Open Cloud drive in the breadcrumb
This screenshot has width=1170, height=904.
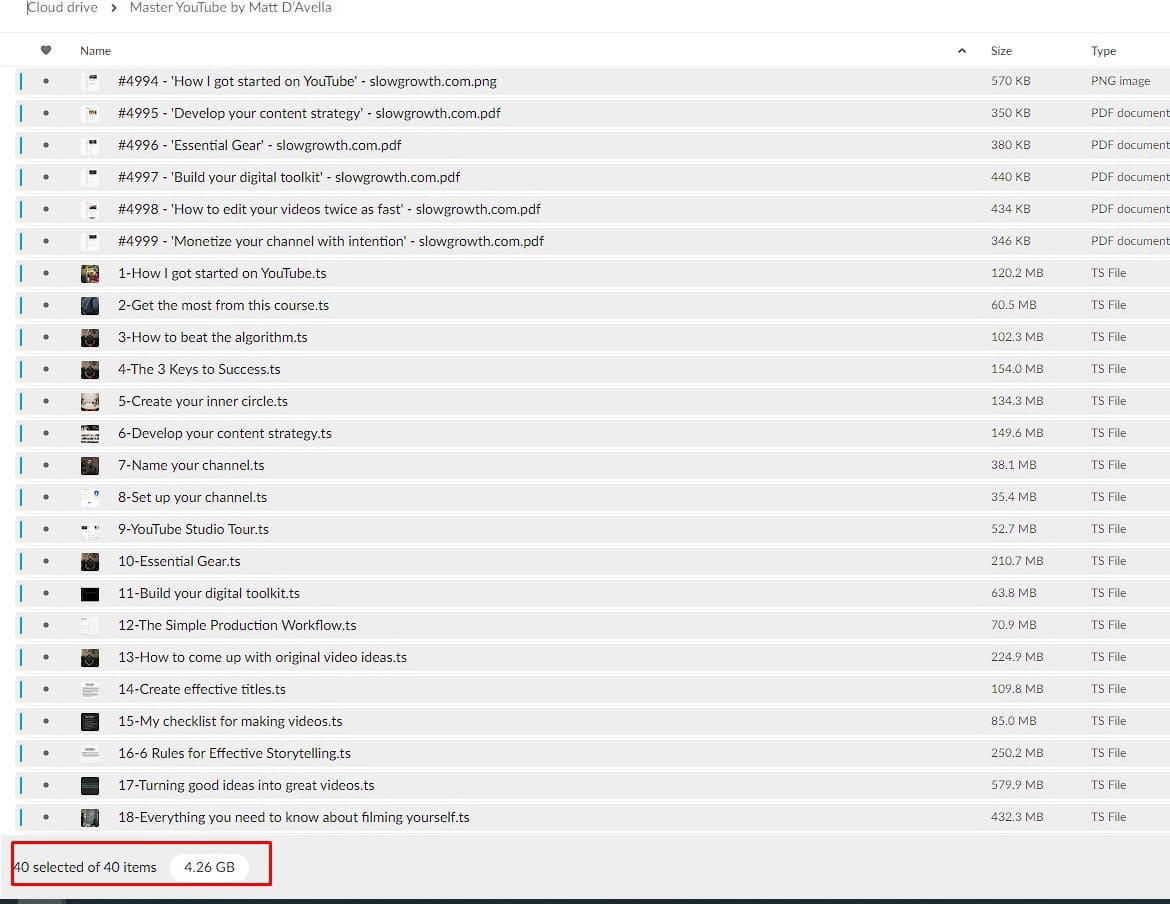pyautogui.click(x=62, y=8)
